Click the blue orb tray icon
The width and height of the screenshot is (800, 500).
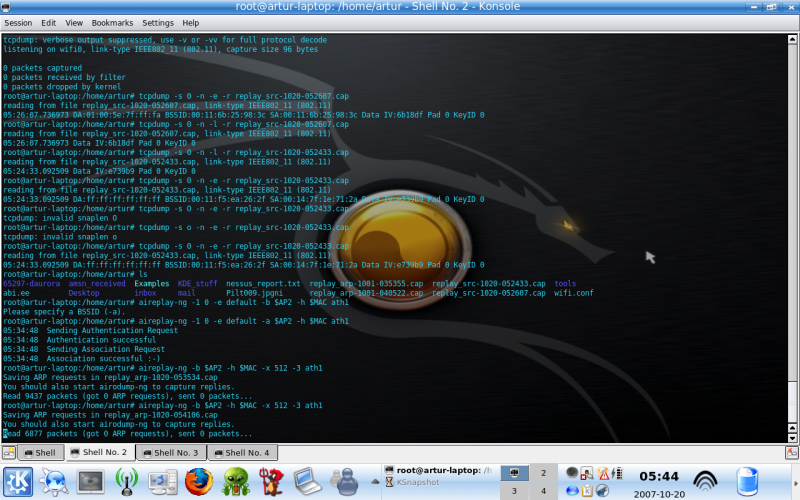point(572,490)
